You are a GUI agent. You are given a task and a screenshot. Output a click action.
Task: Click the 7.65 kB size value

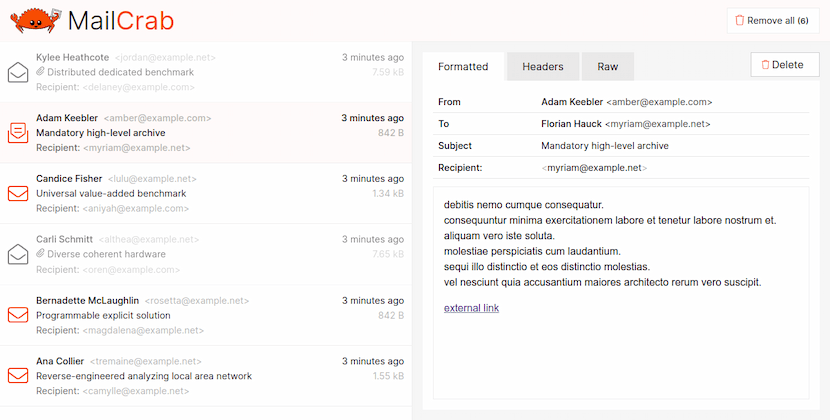[388, 254]
